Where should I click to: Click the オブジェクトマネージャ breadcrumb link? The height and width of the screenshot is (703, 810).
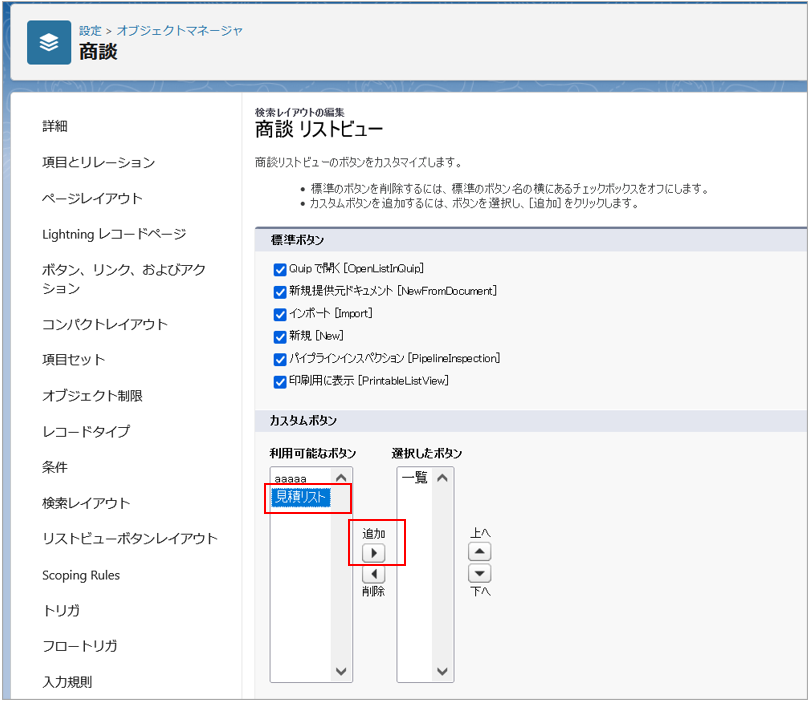coord(180,31)
